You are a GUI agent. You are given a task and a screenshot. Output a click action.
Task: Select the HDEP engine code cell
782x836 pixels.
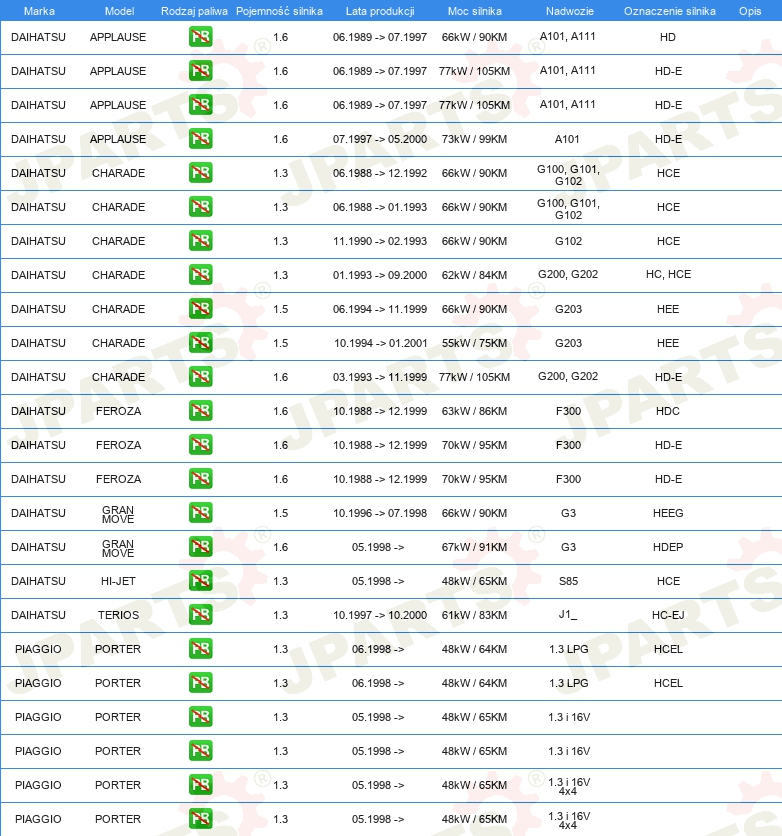coord(668,547)
